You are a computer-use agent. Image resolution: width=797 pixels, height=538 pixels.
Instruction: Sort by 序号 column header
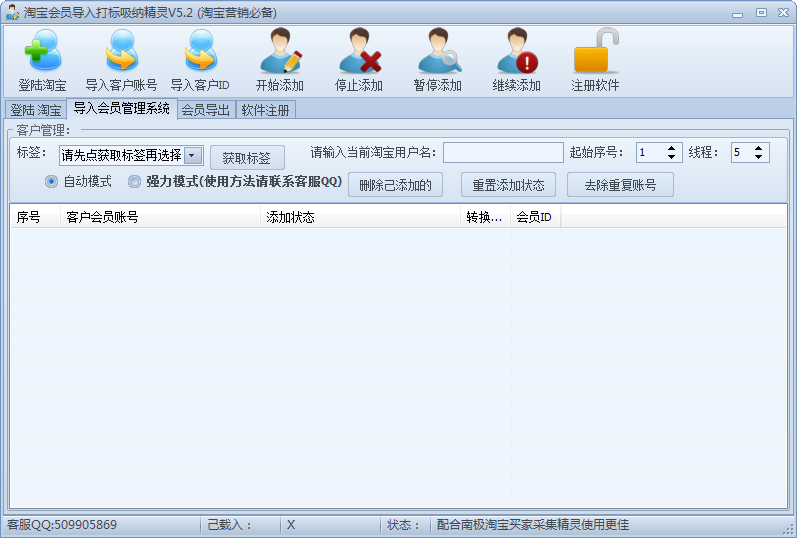click(x=36, y=217)
